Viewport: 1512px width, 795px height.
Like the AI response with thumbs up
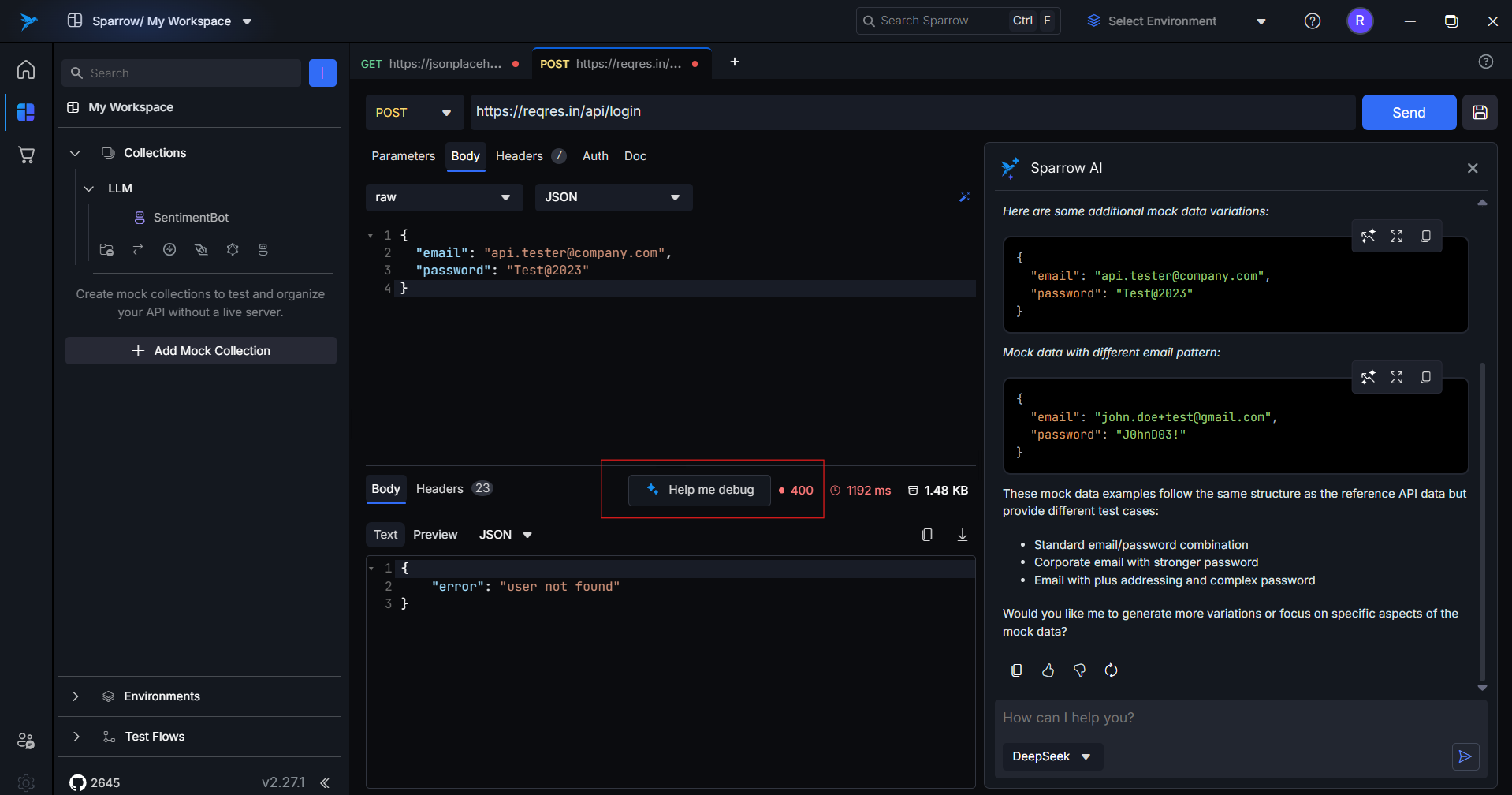1048,670
